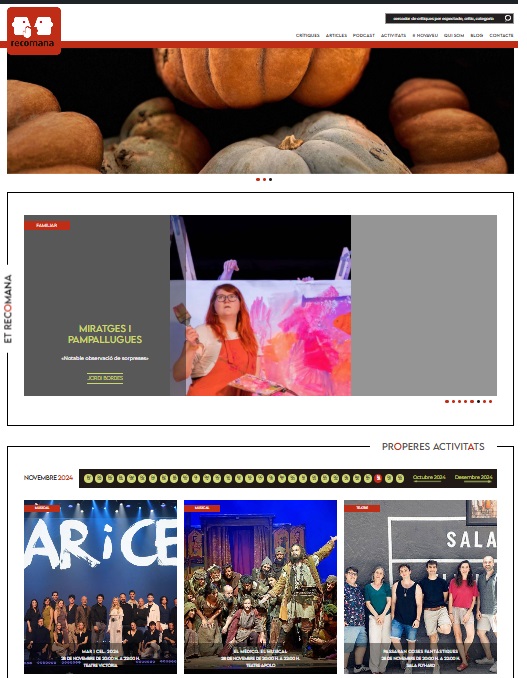Image resolution: width=527 pixels, height=678 pixels.
Task: Go to Desembre 2024 calendar
Action: tap(473, 478)
